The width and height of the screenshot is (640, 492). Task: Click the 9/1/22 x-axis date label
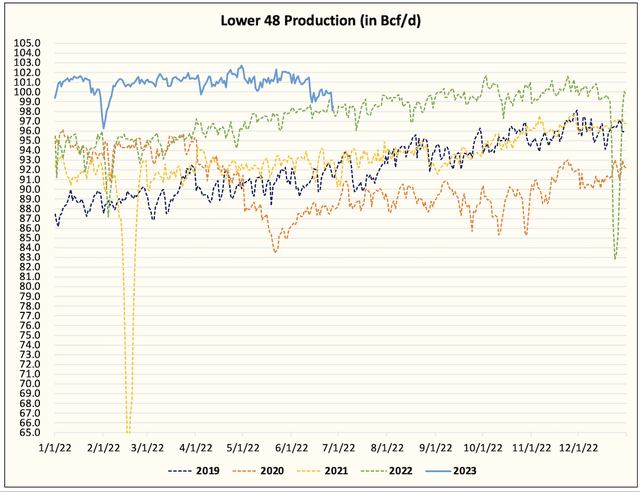(x=436, y=448)
